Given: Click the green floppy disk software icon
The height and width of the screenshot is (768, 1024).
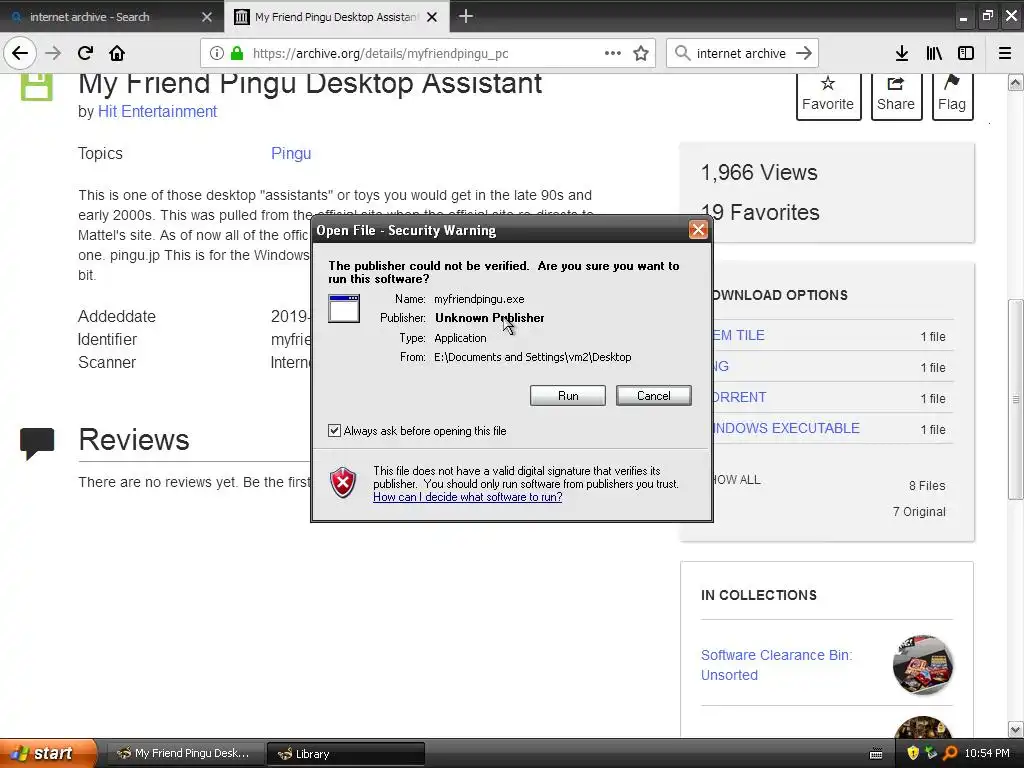Looking at the screenshot, I should (37, 87).
